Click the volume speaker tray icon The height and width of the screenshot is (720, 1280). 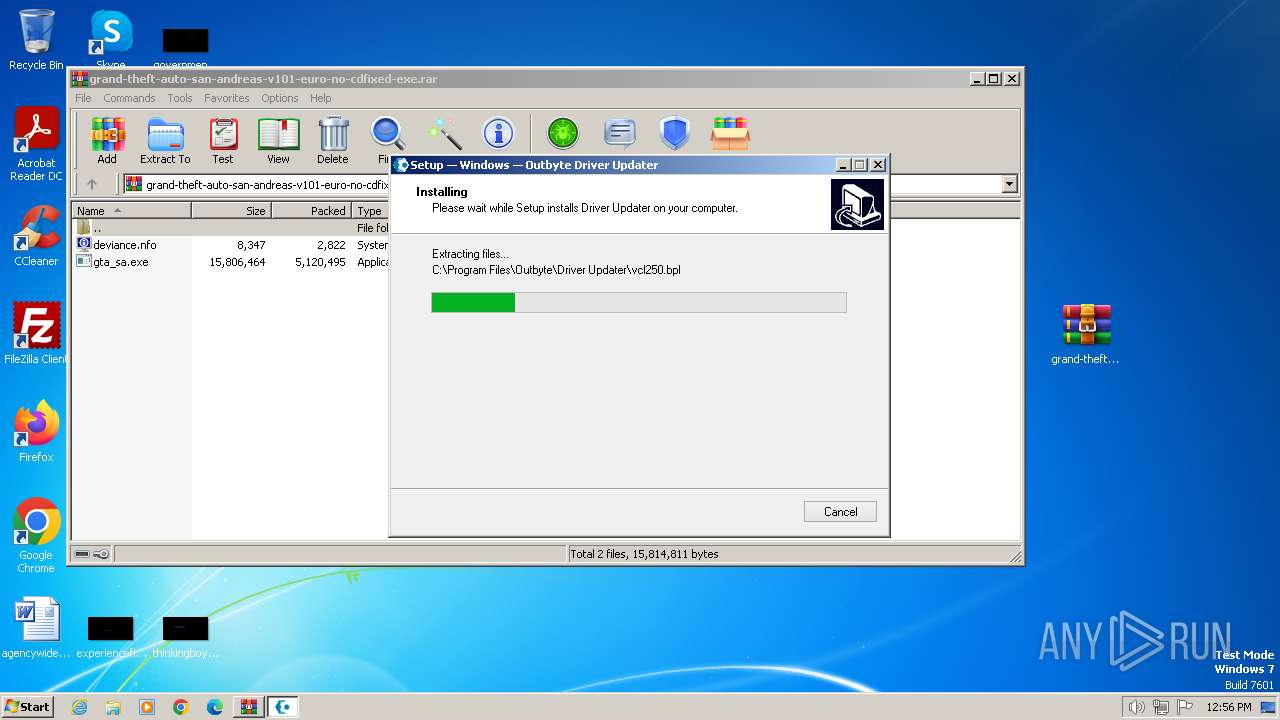pos(1137,707)
